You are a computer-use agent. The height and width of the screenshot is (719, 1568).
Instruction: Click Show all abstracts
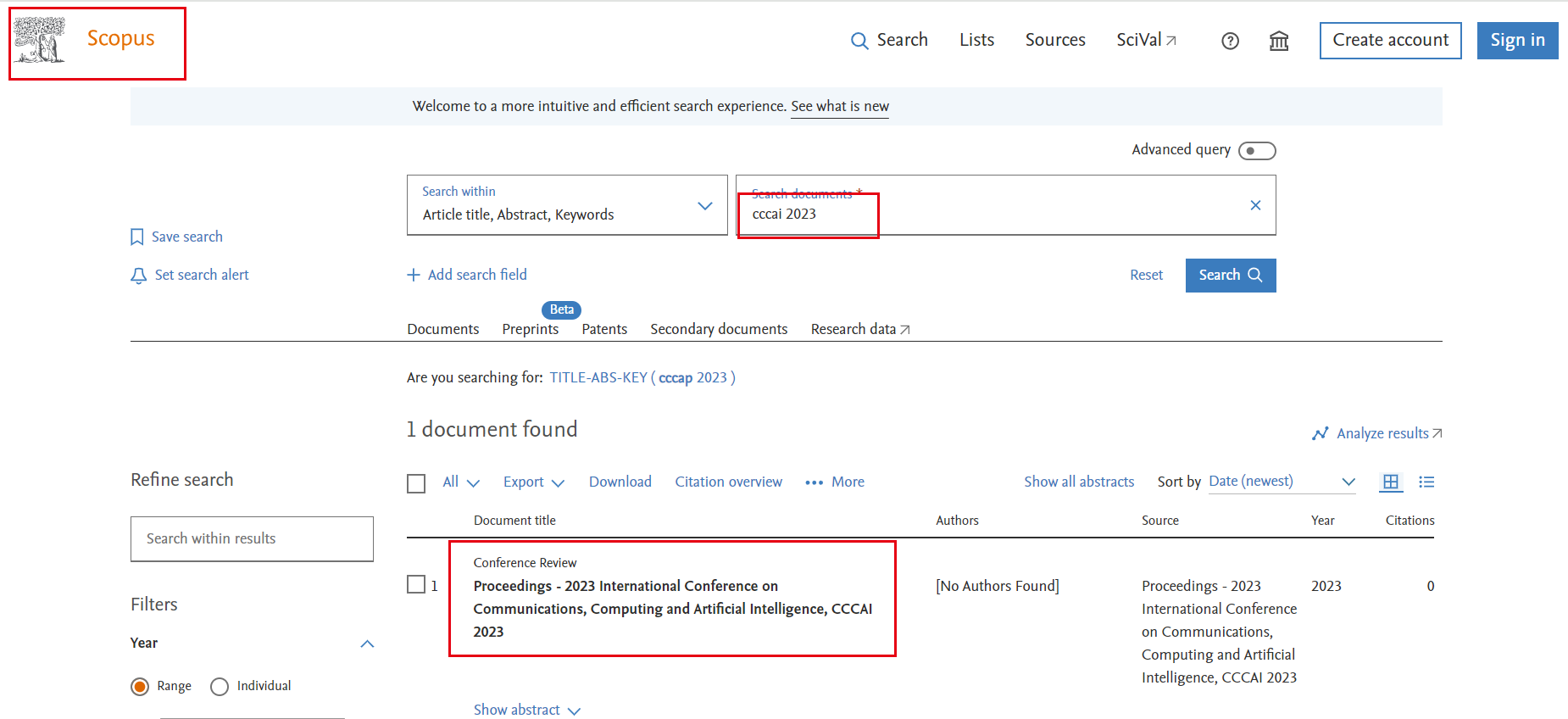1079,482
